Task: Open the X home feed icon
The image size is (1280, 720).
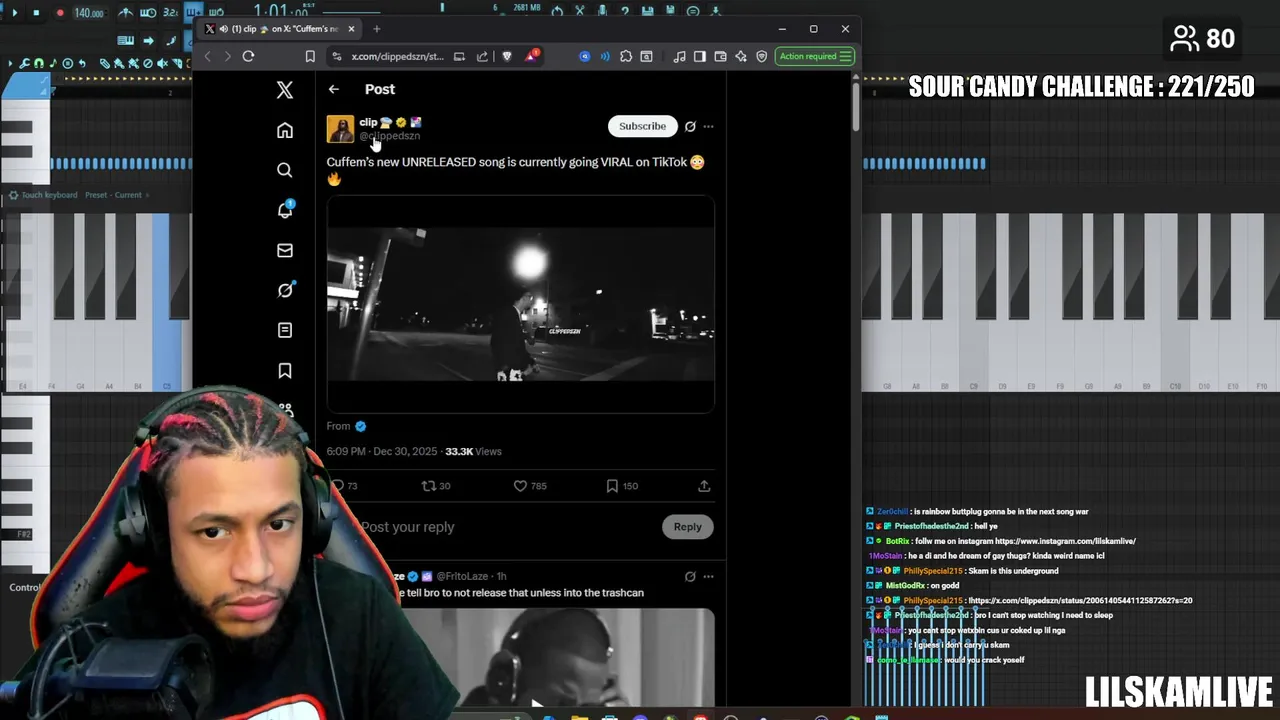Action: coord(285,130)
